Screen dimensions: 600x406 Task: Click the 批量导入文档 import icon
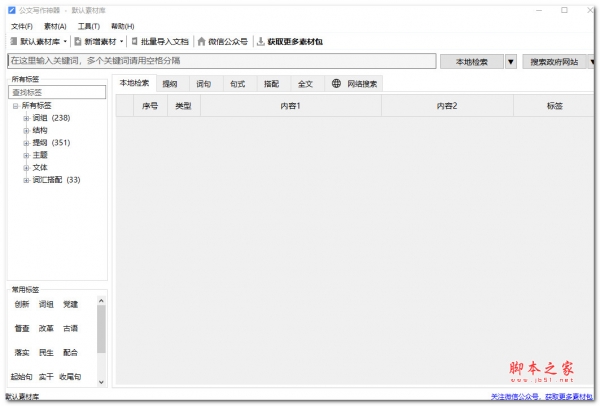click(134, 41)
